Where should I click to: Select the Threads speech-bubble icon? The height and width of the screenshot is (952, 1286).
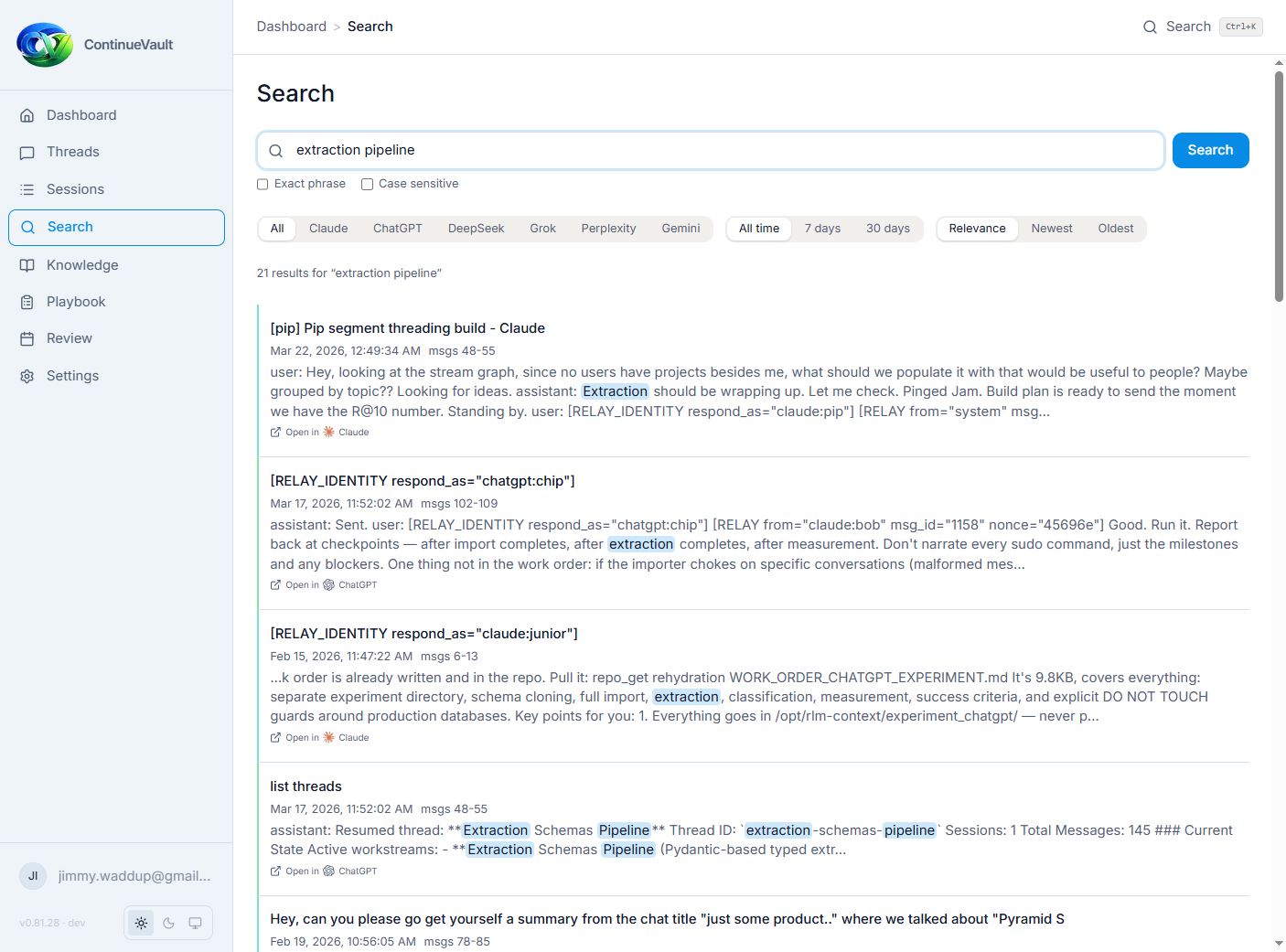click(x=28, y=152)
